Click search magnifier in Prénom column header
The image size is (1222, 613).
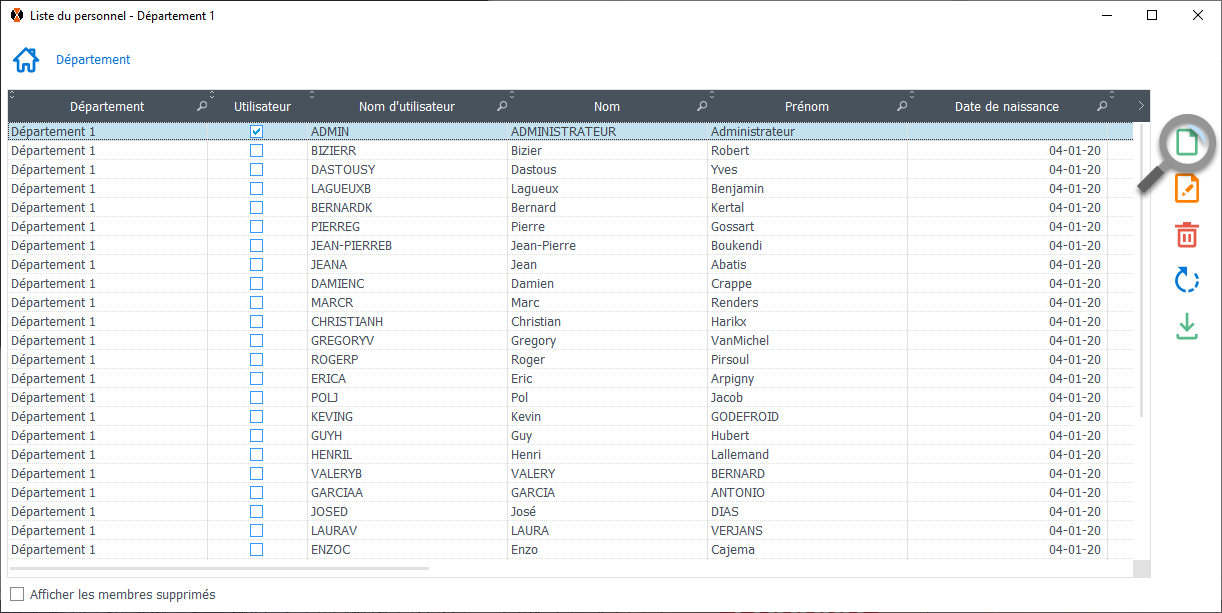pos(902,106)
